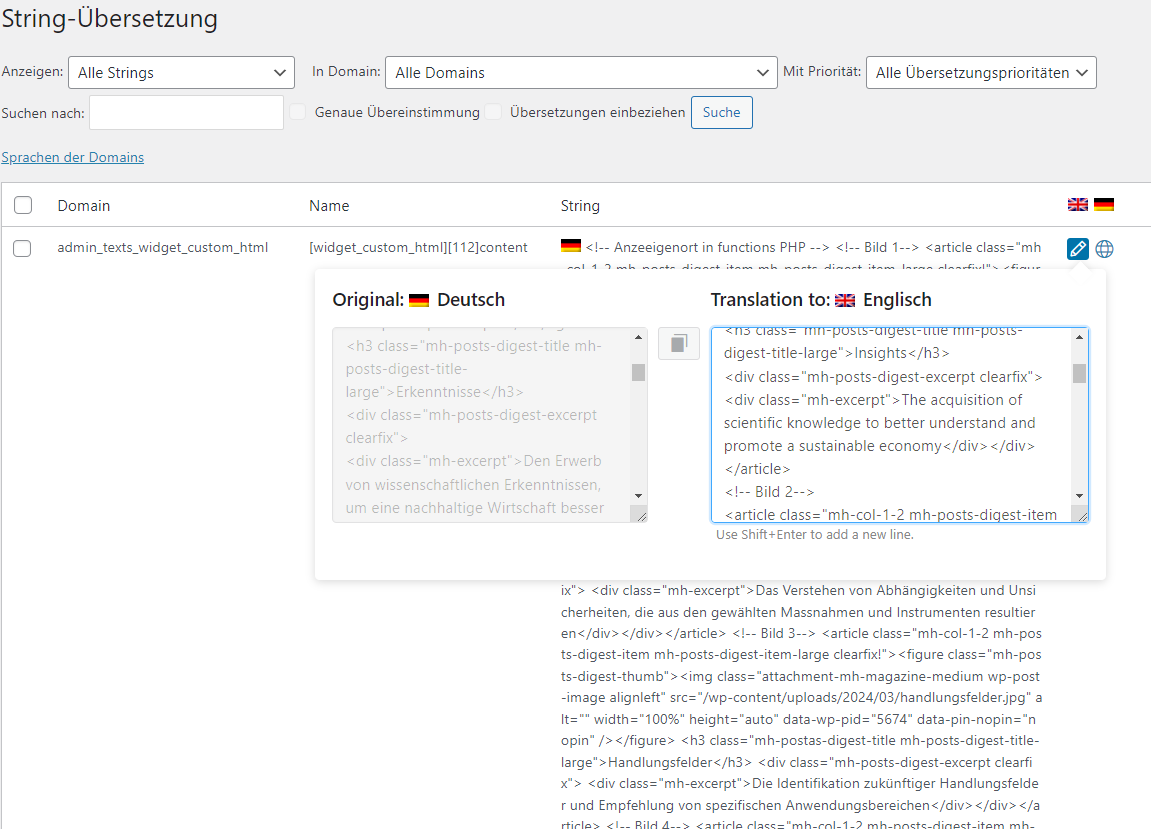Click resize handle of the translation textarea
Screen dimensions: 1151x829
click(1079, 514)
